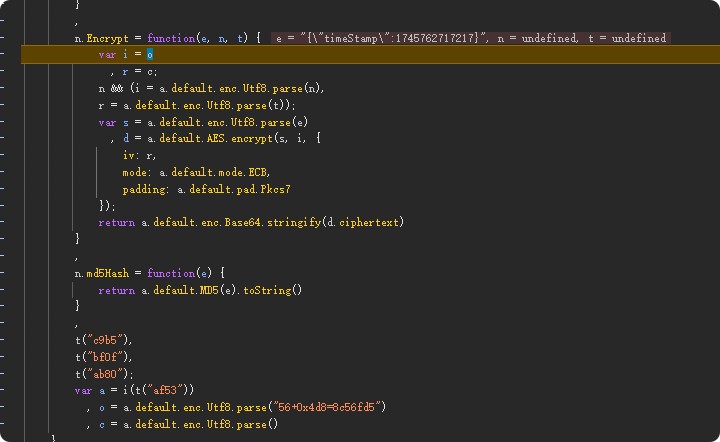The height and width of the screenshot is (442, 720).
Task: Click 'AES' in a.default.AES.encrypt
Action: pyautogui.click(x=215, y=138)
